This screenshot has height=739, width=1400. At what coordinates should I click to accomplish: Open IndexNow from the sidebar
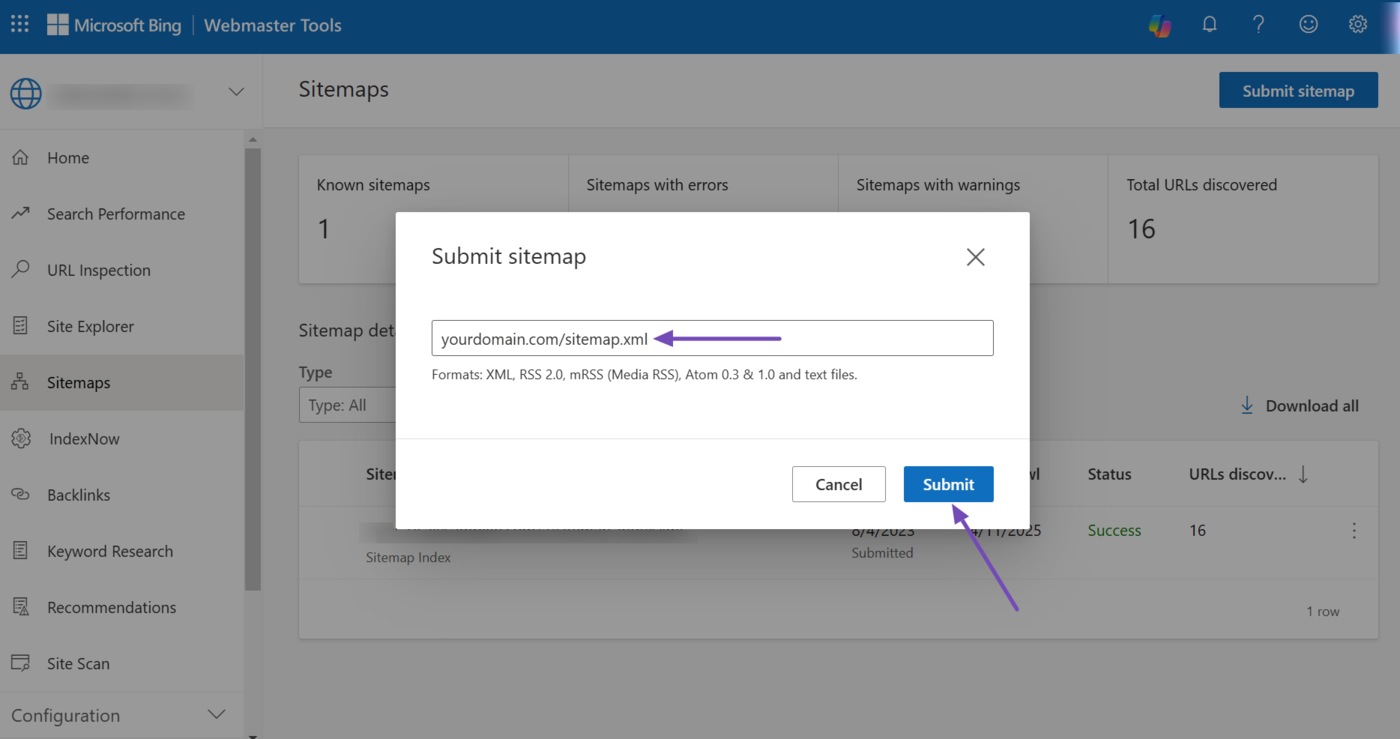84,439
